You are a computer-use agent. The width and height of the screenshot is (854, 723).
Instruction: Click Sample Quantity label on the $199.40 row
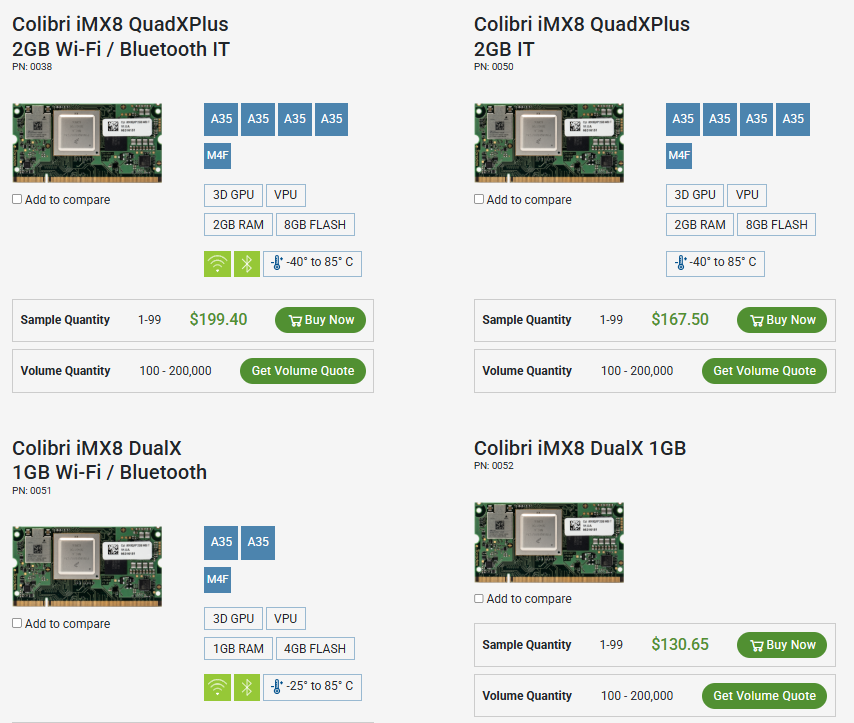pyautogui.click(x=65, y=320)
